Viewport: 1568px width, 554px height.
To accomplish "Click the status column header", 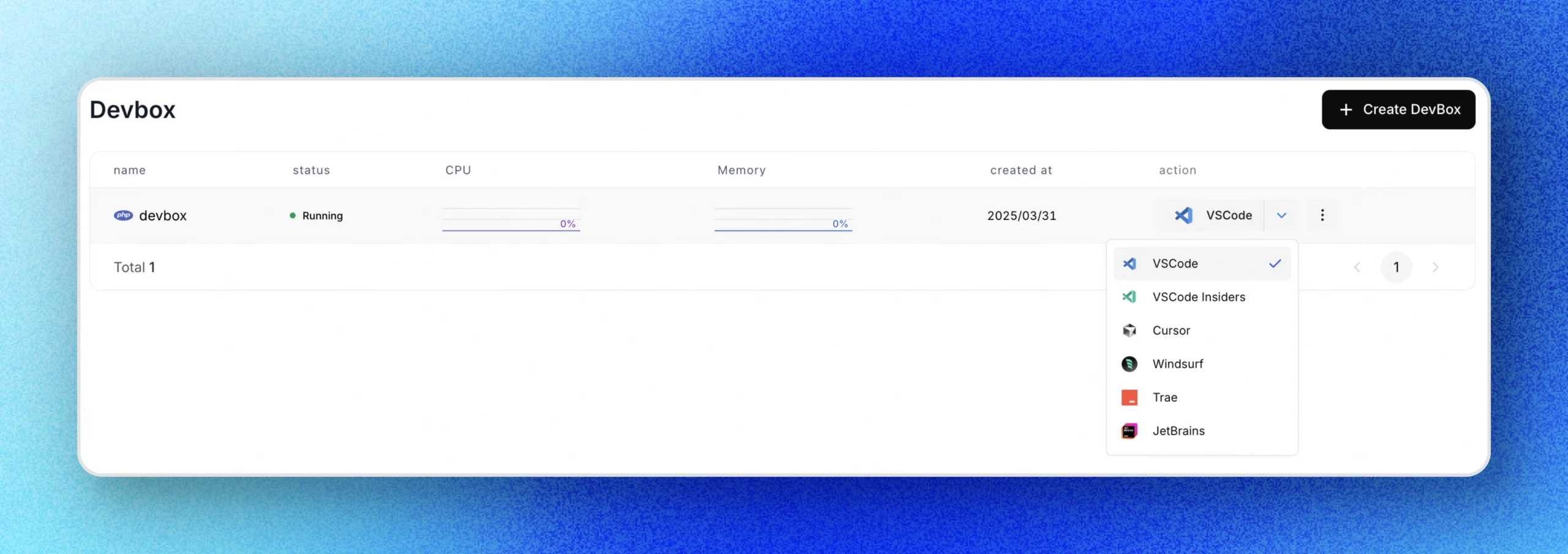I will [x=311, y=170].
